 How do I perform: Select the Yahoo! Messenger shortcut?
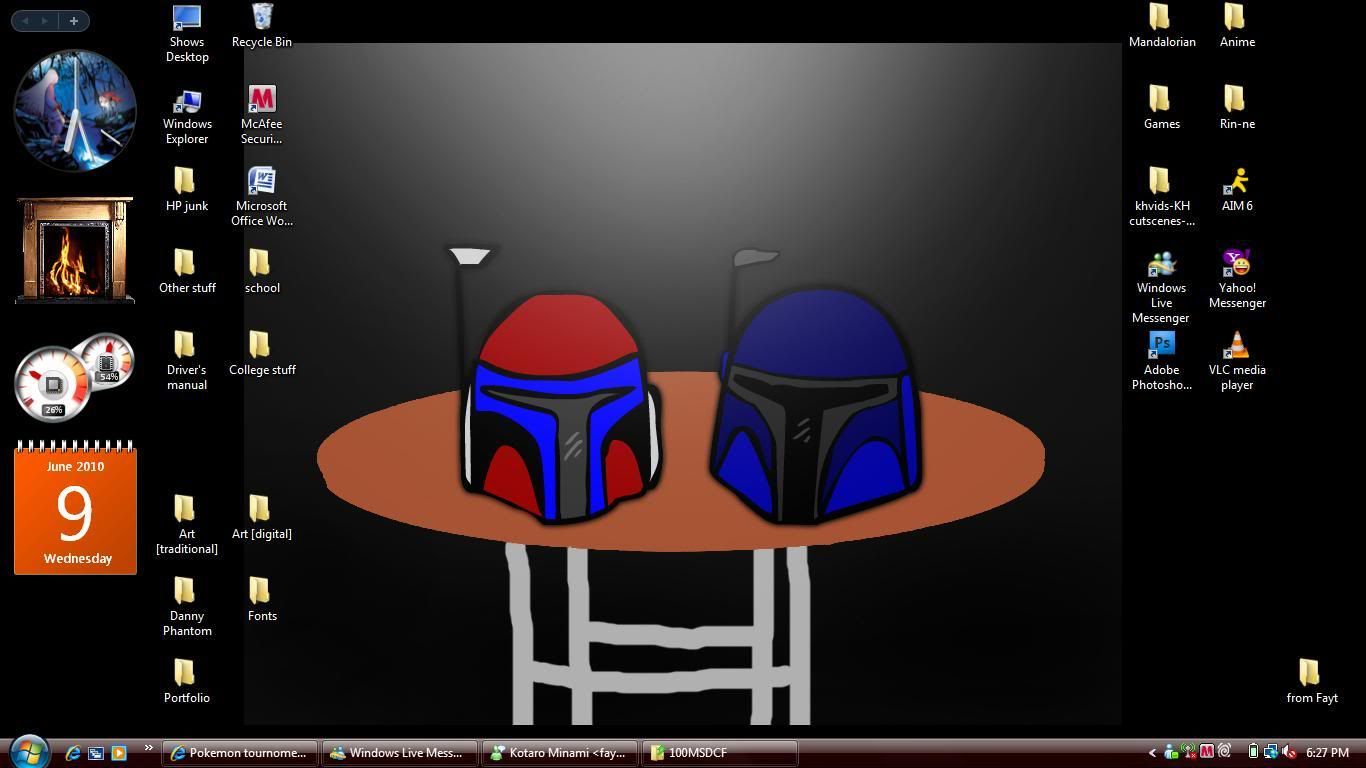click(x=1237, y=280)
